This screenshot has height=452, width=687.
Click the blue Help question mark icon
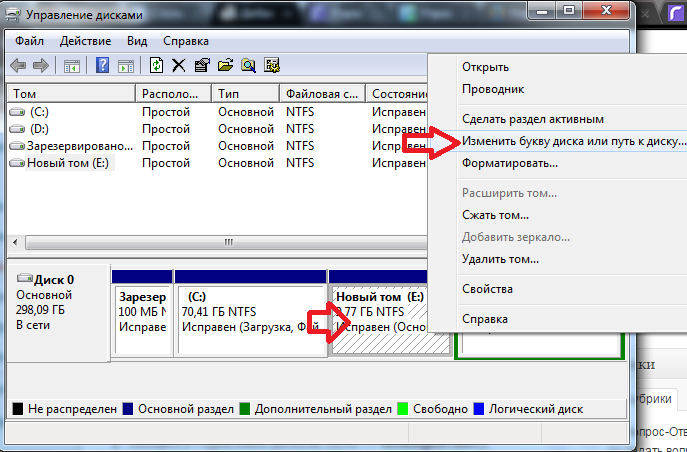coord(102,66)
